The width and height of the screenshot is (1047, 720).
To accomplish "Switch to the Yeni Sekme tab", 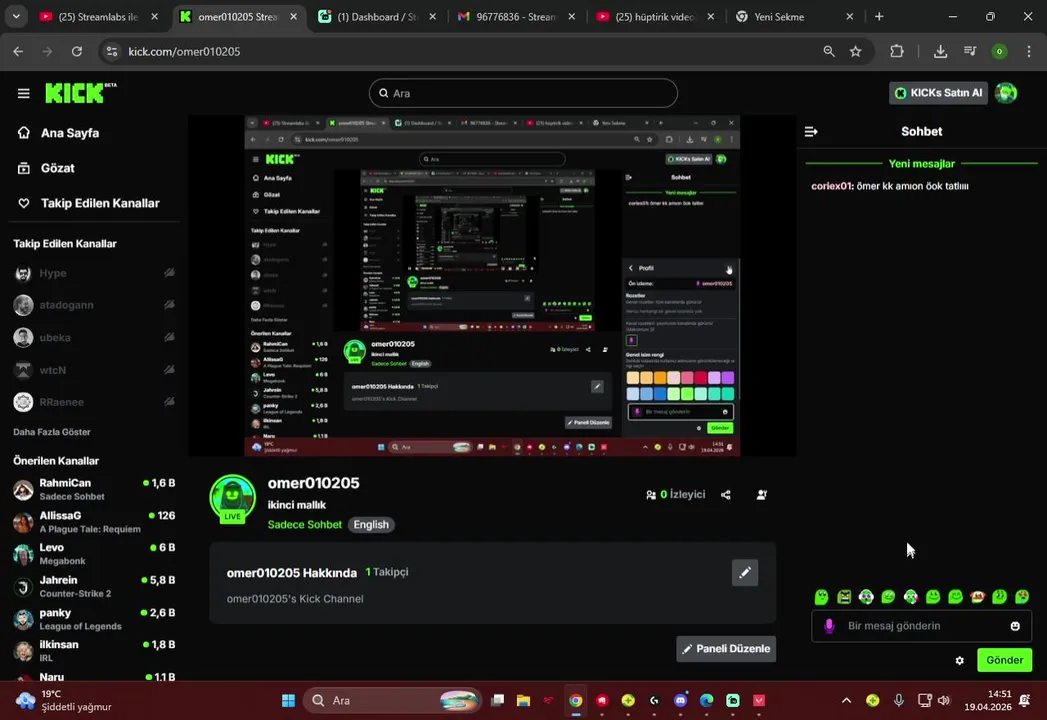I will click(x=794, y=17).
